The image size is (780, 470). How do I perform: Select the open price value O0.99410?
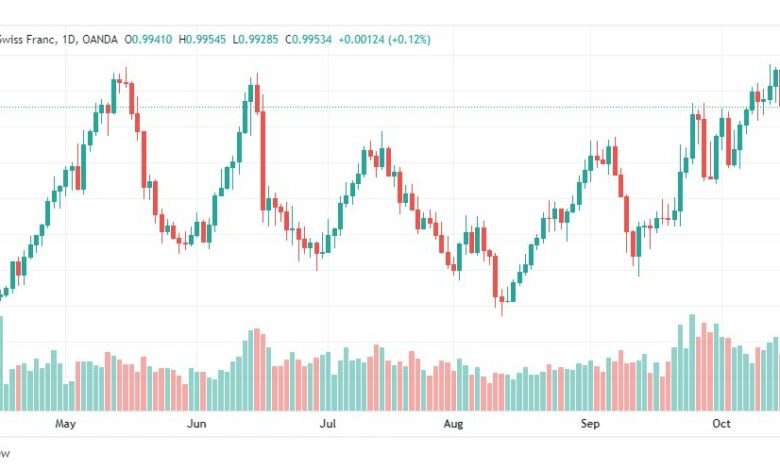pyautogui.click(x=148, y=39)
